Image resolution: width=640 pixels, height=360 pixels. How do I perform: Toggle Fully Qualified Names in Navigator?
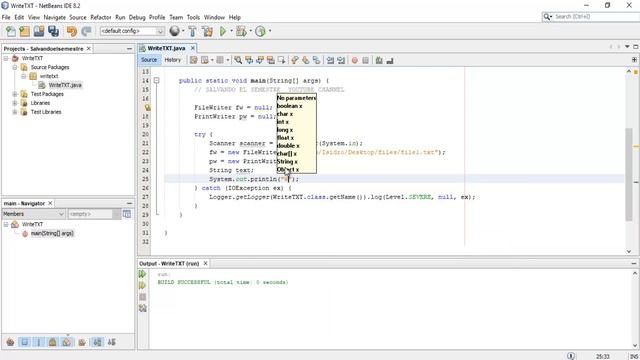[82, 342]
